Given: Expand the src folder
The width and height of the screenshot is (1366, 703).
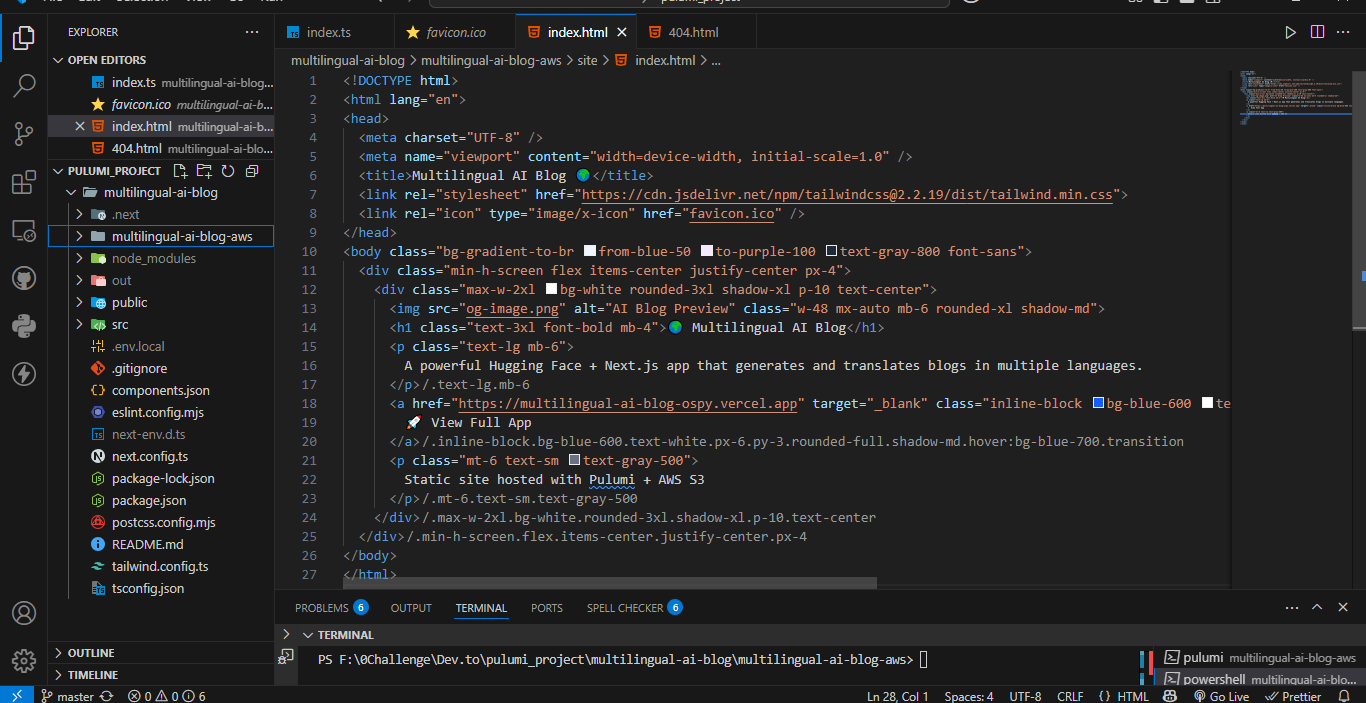Looking at the screenshot, I should point(80,324).
